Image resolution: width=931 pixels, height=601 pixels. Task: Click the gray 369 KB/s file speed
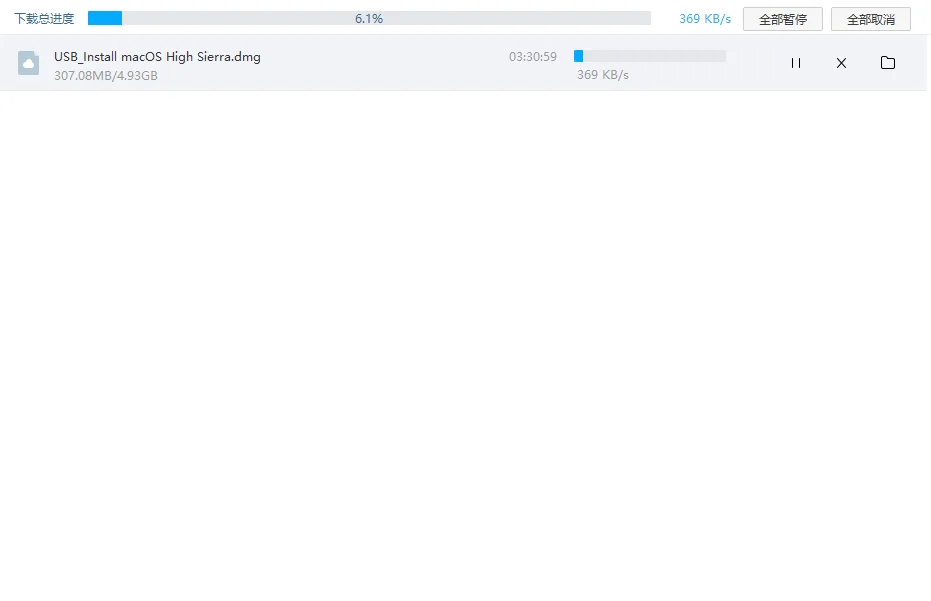point(603,75)
